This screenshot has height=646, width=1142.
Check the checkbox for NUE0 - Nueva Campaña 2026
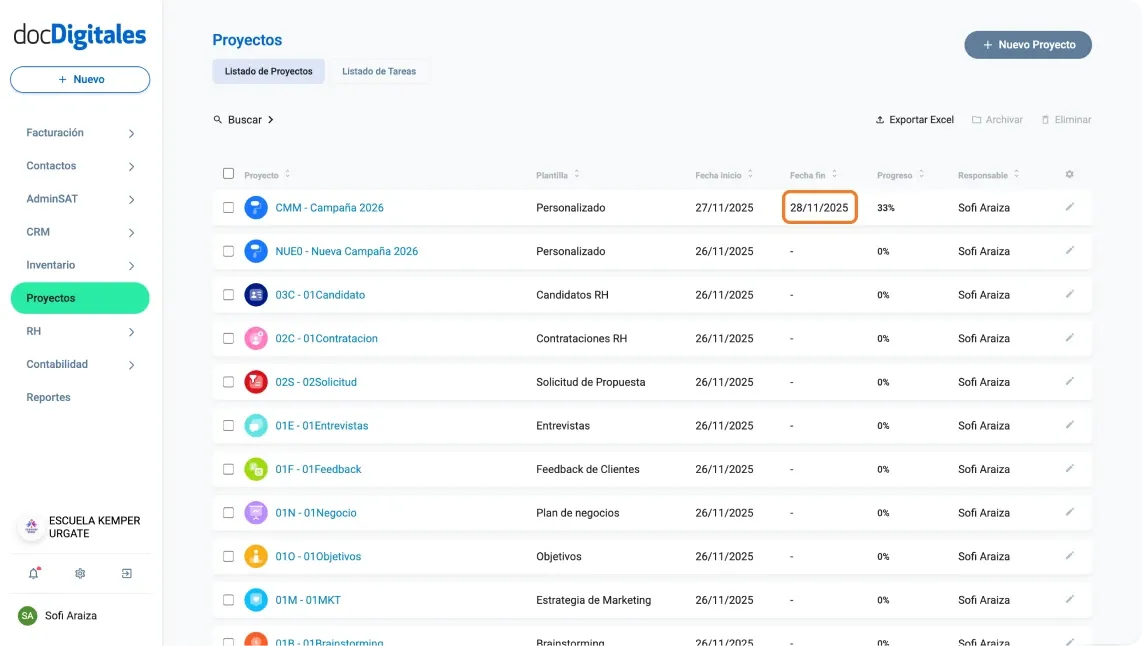click(x=228, y=251)
